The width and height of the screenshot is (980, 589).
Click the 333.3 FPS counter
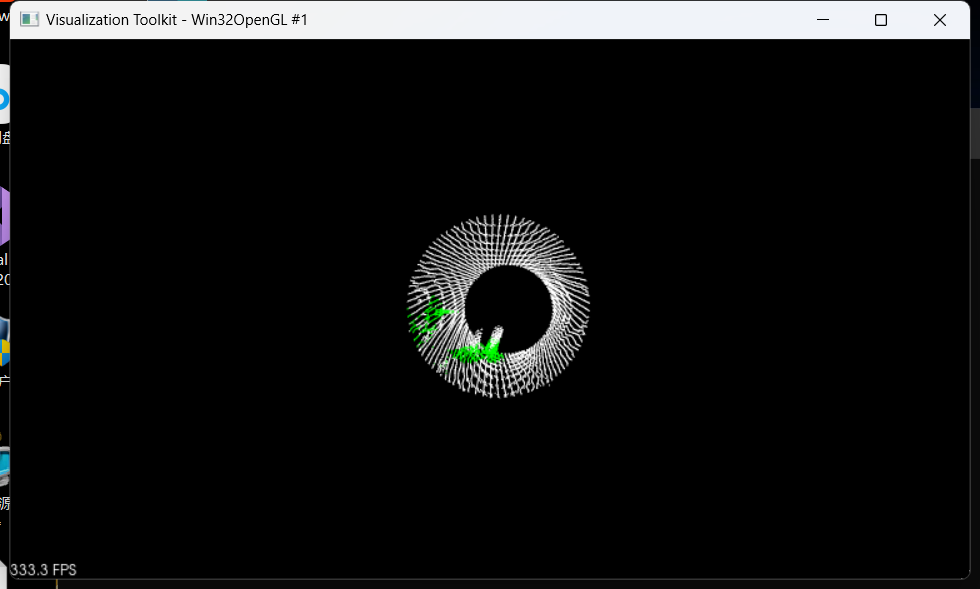click(x=44, y=570)
